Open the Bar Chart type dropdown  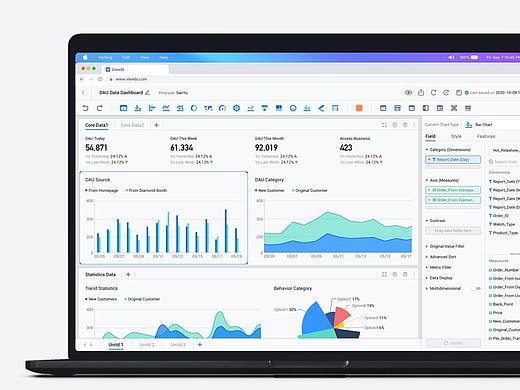tap(492, 125)
